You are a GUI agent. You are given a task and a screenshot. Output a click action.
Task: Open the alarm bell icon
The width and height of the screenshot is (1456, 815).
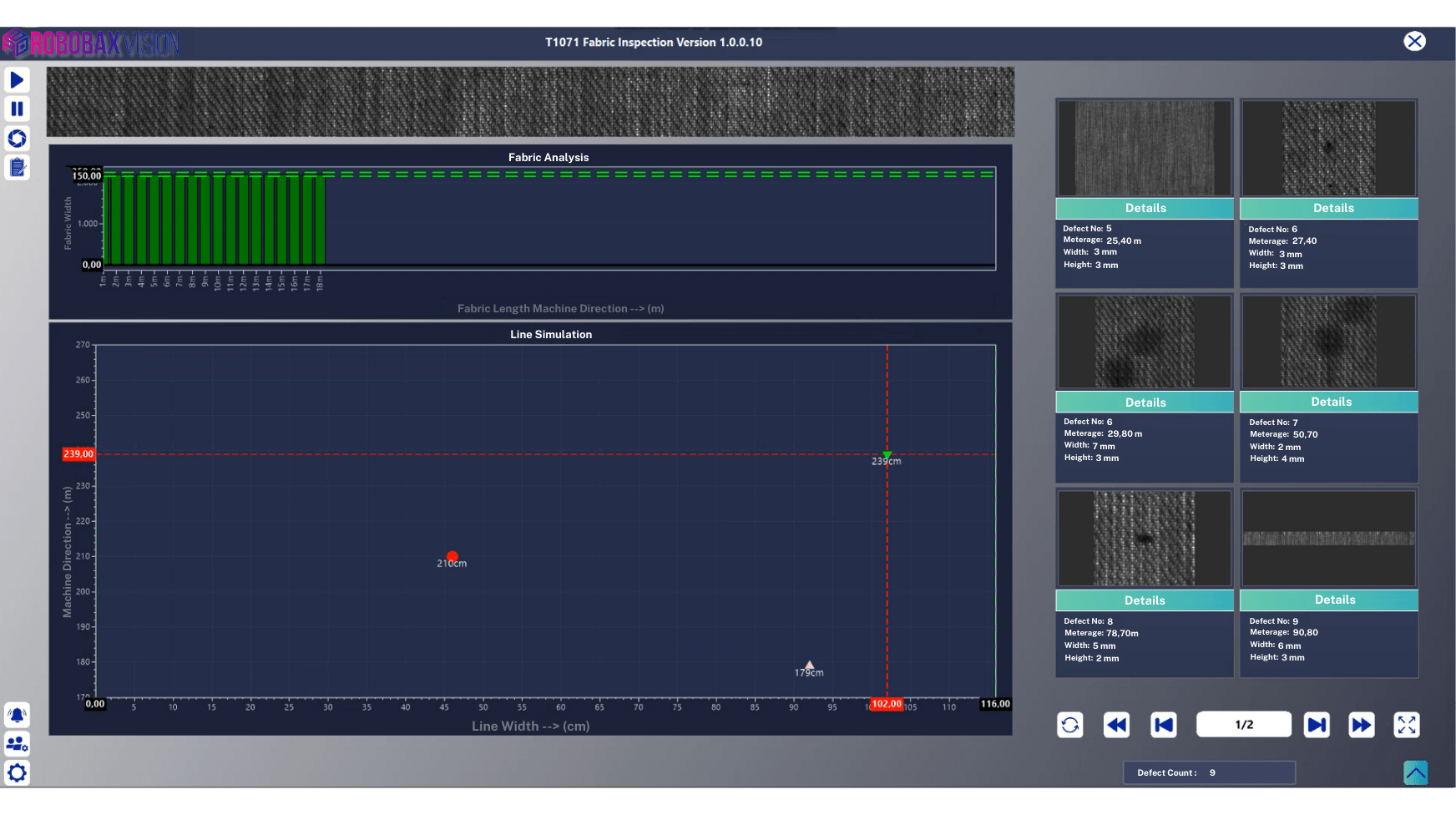tap(17, 715)
